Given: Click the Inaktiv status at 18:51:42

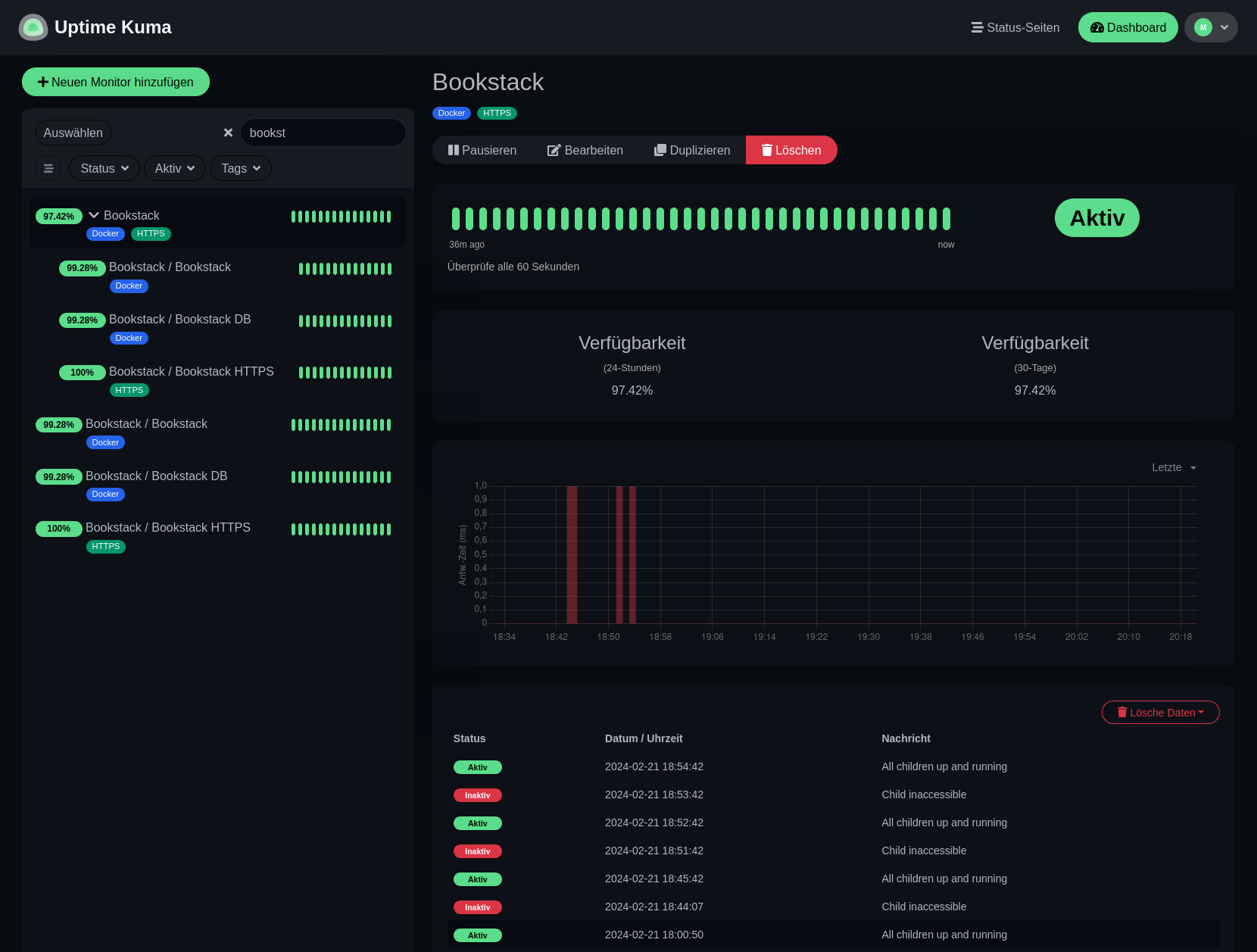Looking at the screenshot, I should pyautogui.click(x=478, y=851).
